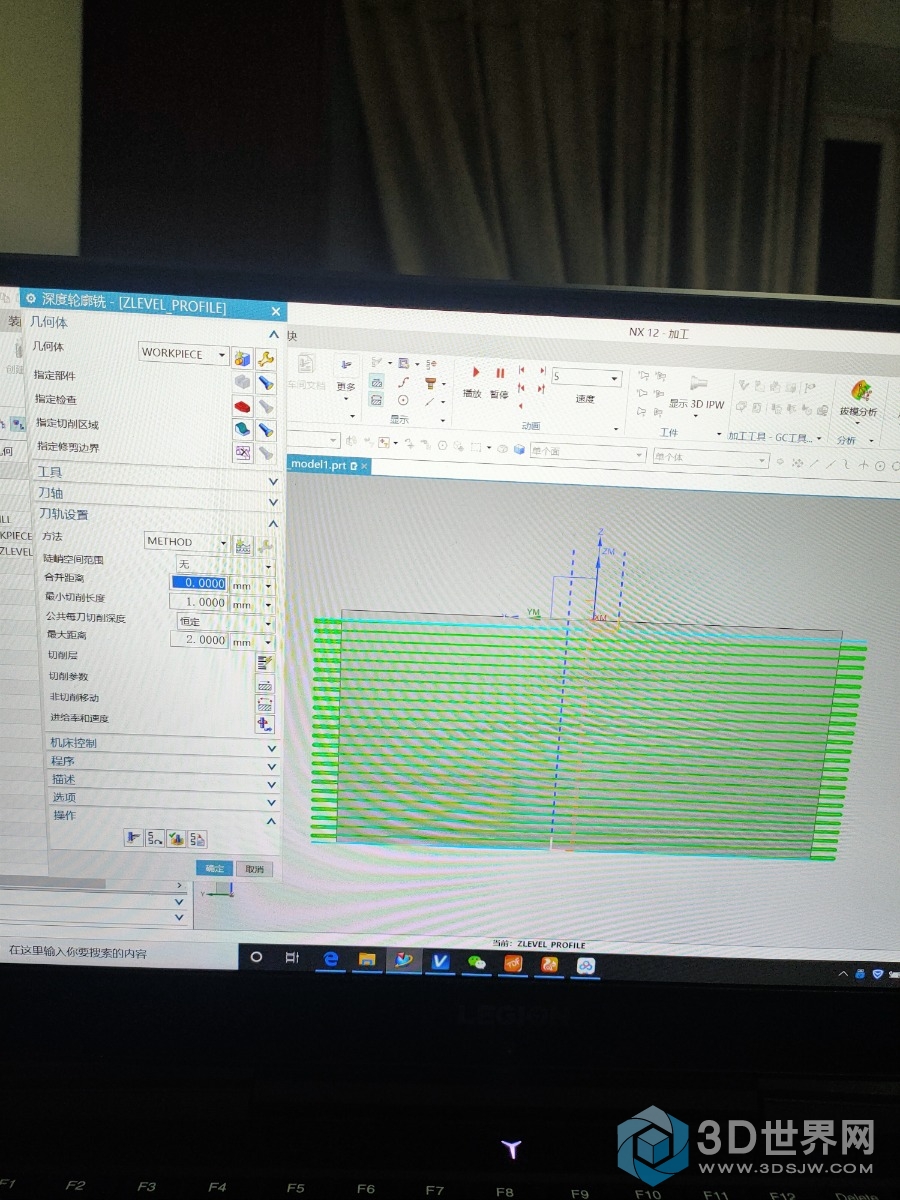This screenshot has width=900, height=1200.
Task: Open the 切削层 cut levels dialog
Action: pyautogui.click(x=265, y=662)
